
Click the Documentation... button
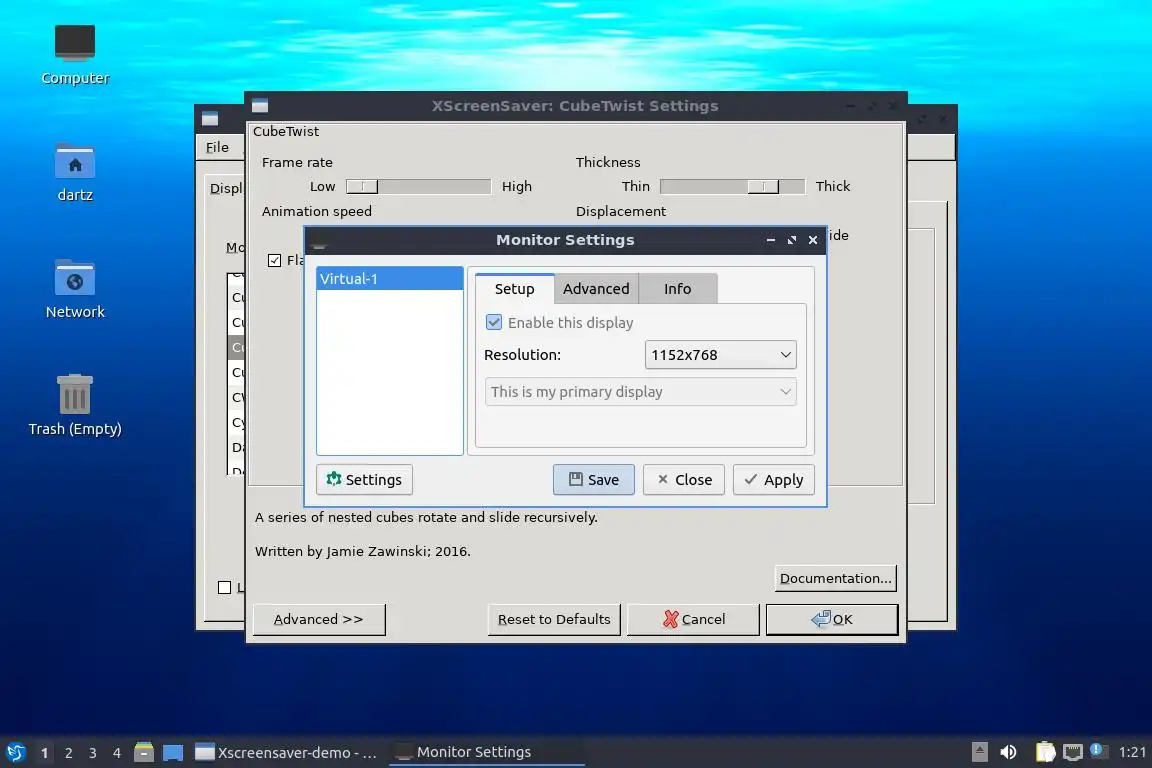(x=835, y=578)
